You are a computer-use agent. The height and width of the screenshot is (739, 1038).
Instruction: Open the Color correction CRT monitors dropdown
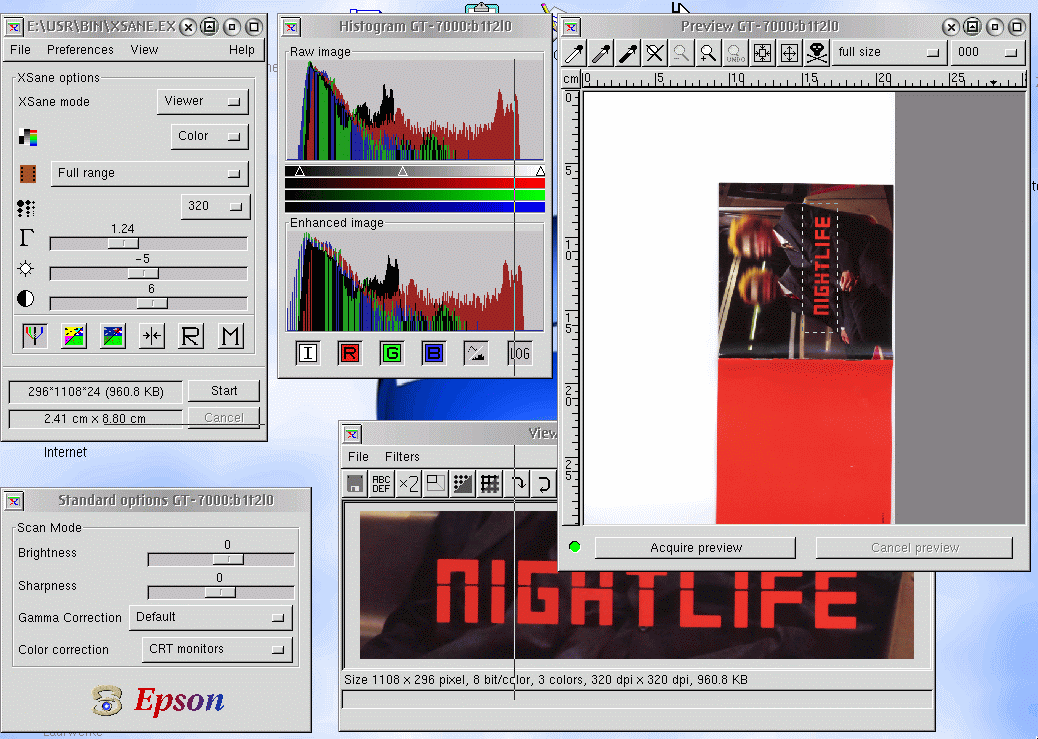217,650
